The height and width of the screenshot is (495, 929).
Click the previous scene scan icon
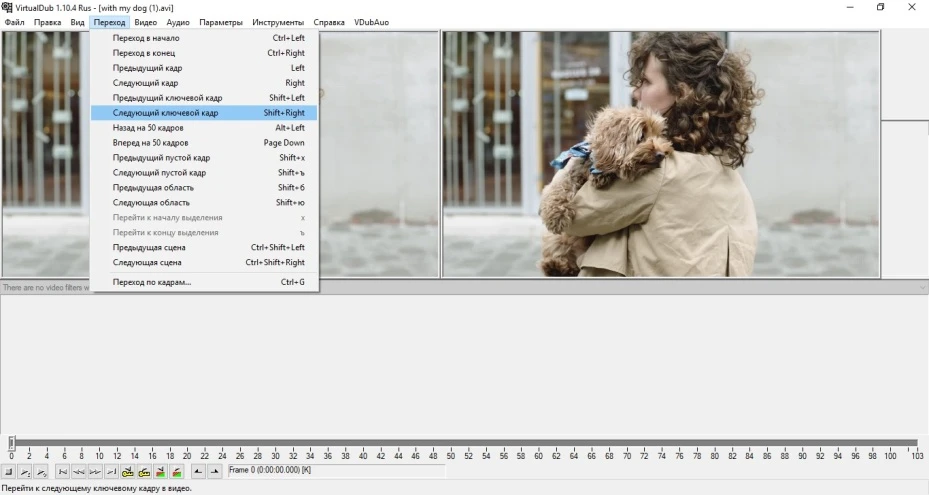[160, 471]
